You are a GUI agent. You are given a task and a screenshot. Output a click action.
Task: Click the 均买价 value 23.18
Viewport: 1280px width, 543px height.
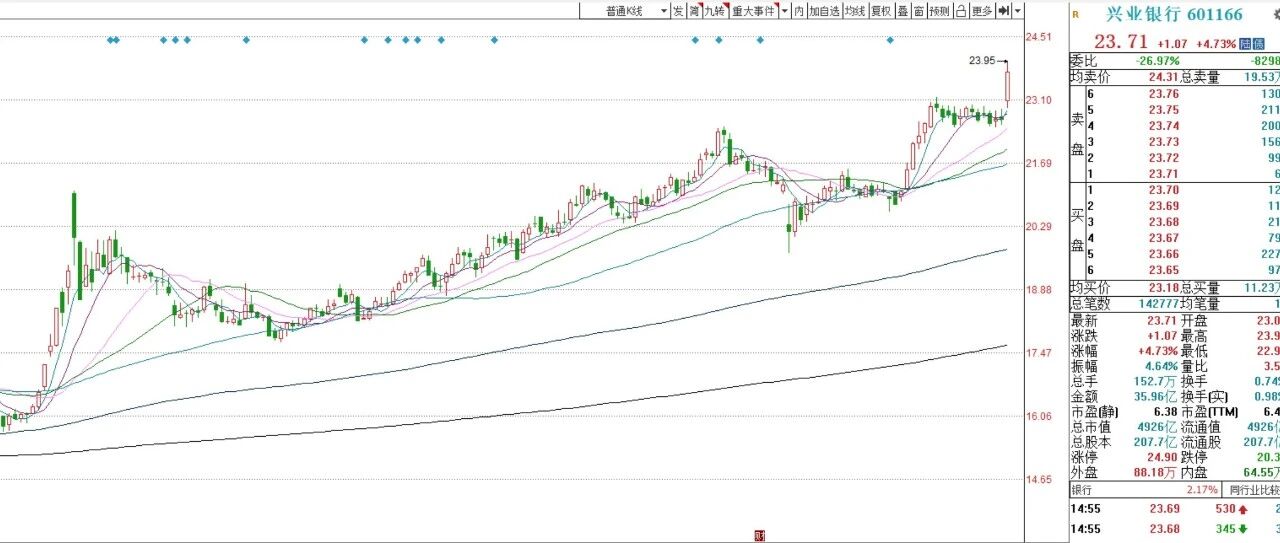(1164, 287)
